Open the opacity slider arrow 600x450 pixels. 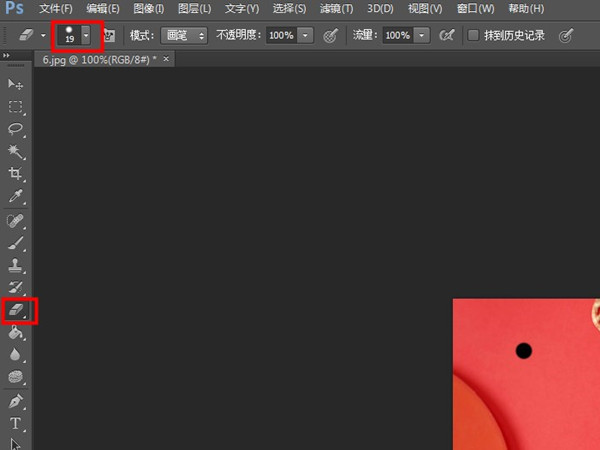(x=305, y=36)
